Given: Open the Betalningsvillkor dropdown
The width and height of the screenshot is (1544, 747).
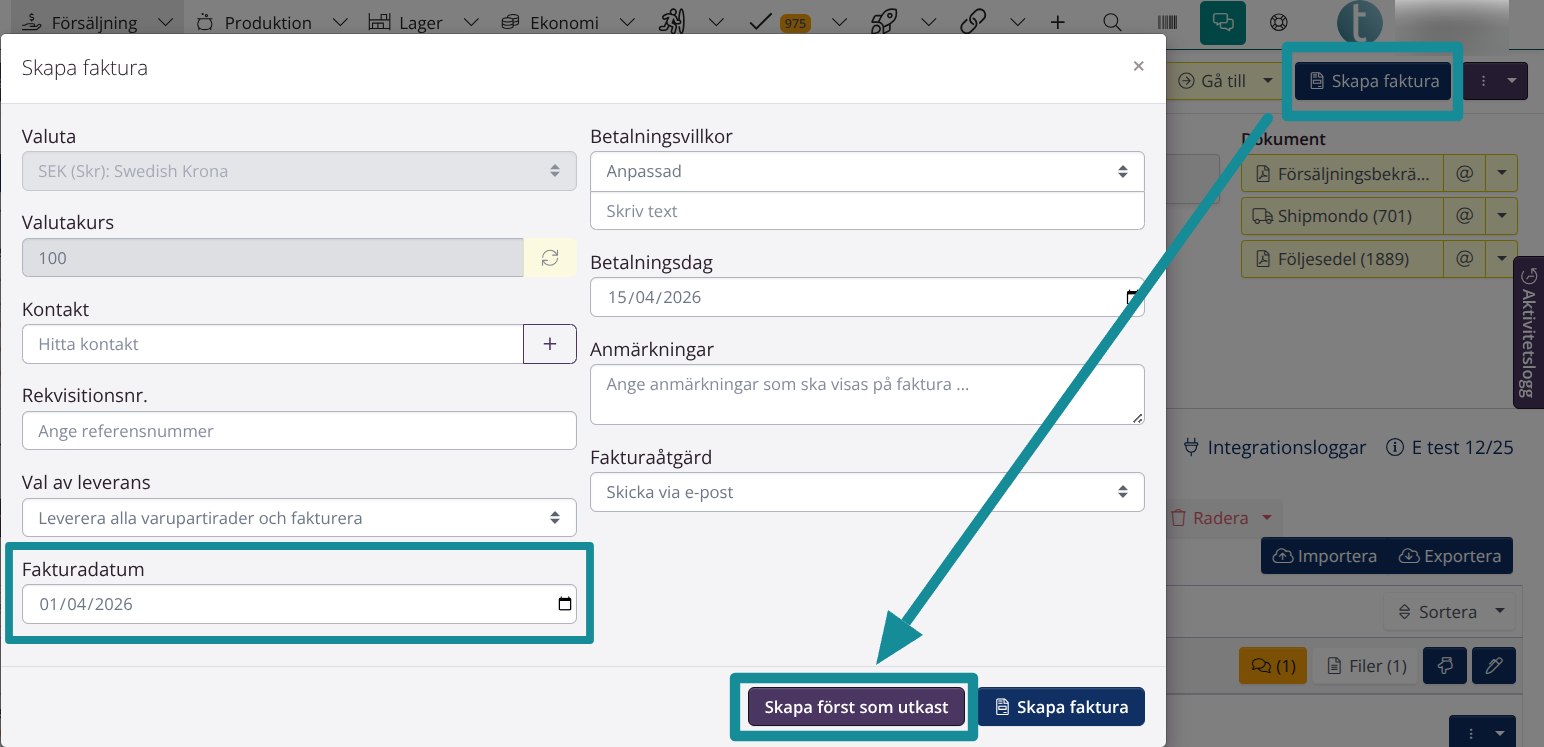Looking at the screenshot, I should [x=867, y=171].
